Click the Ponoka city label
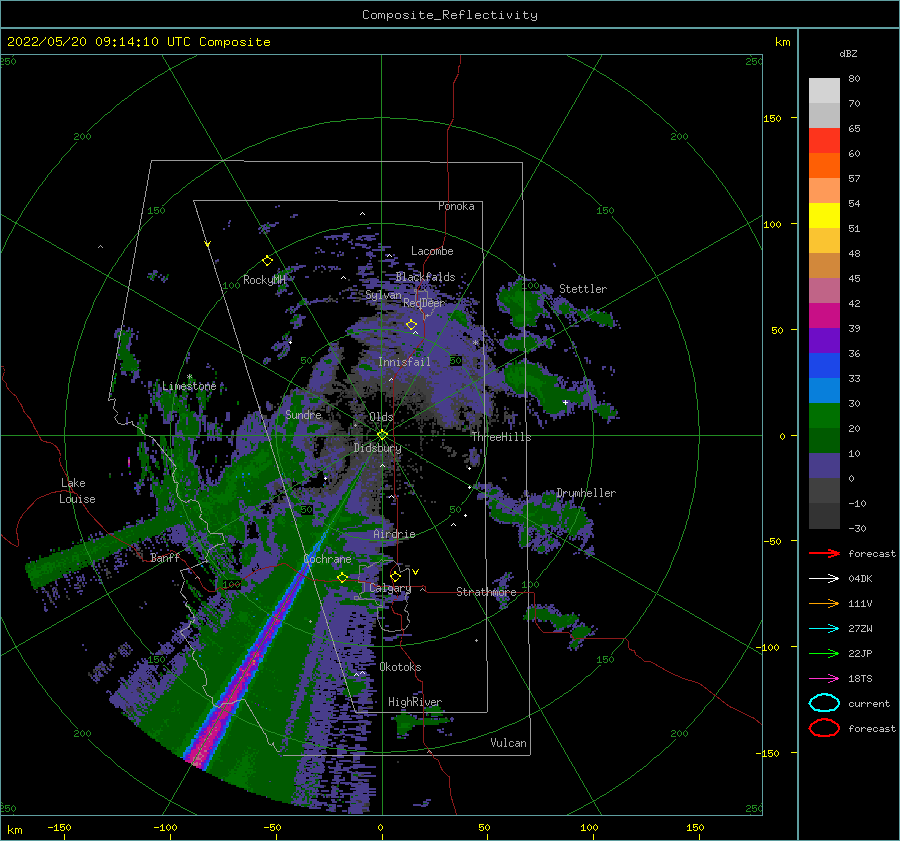900x841 pixels. tap(456, 206)
